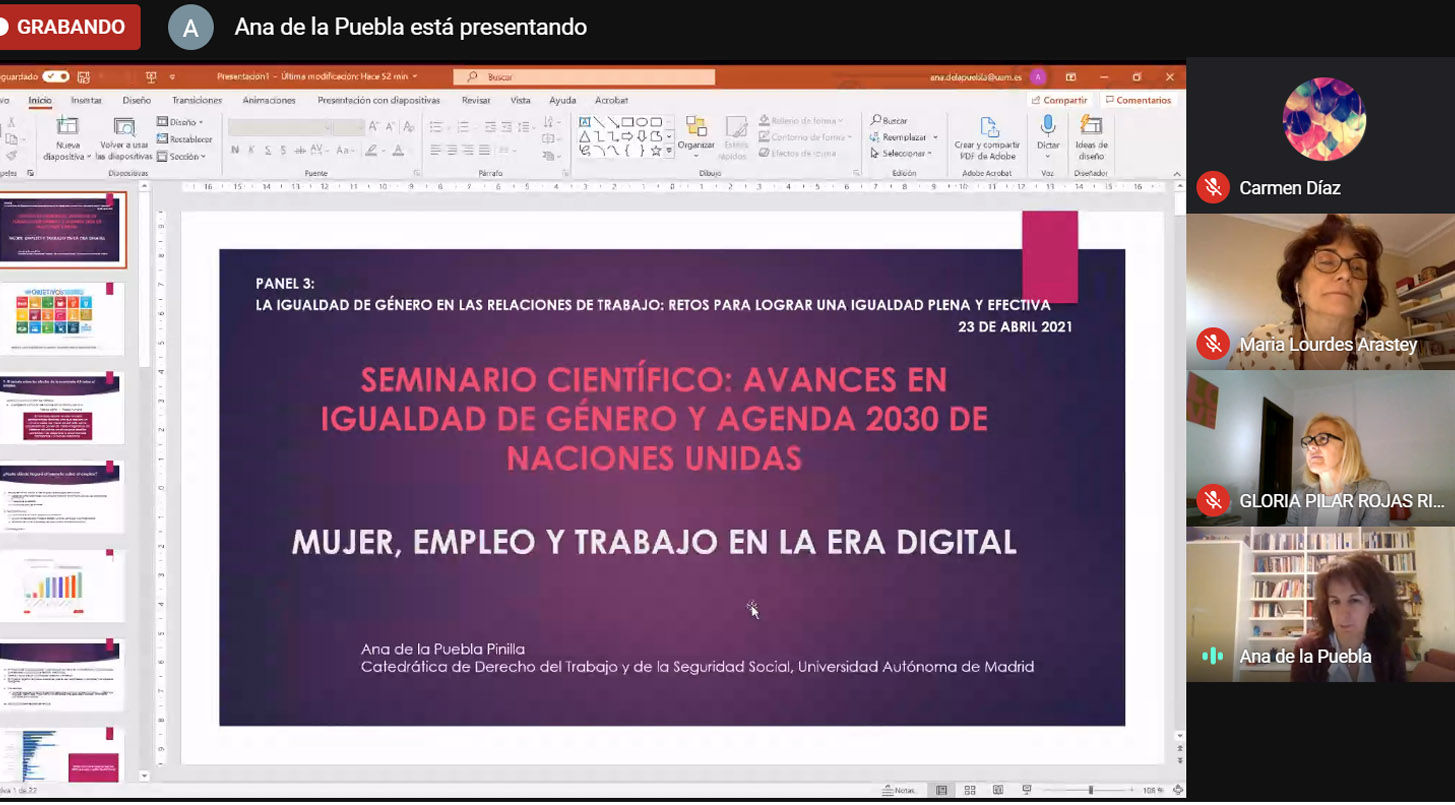This screenshot has height=805, width=1455.
Task: Toggle the AutoSave (Autoguardado) switch
Action: coord(55,77)
